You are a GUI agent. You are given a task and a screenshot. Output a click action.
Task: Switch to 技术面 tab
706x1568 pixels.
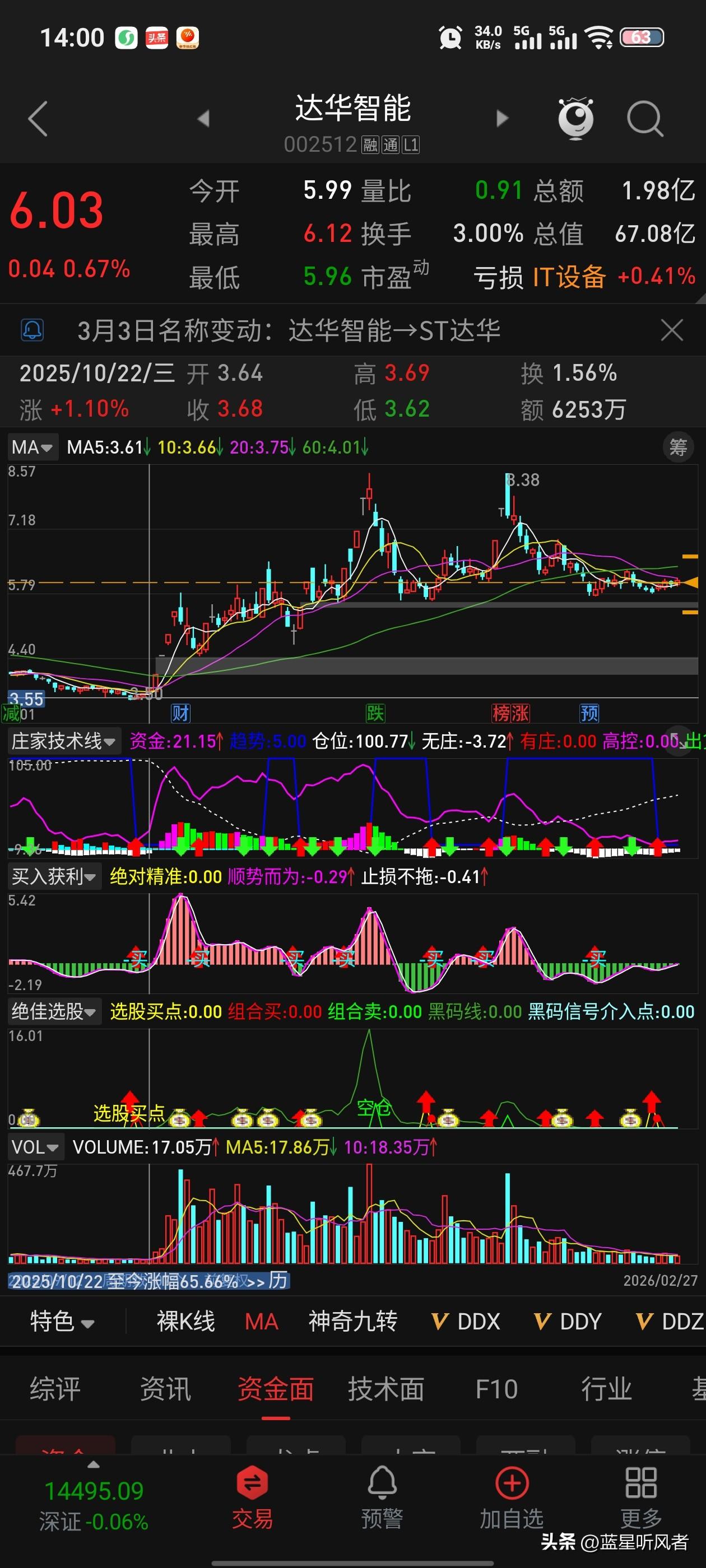point(385,1390)
